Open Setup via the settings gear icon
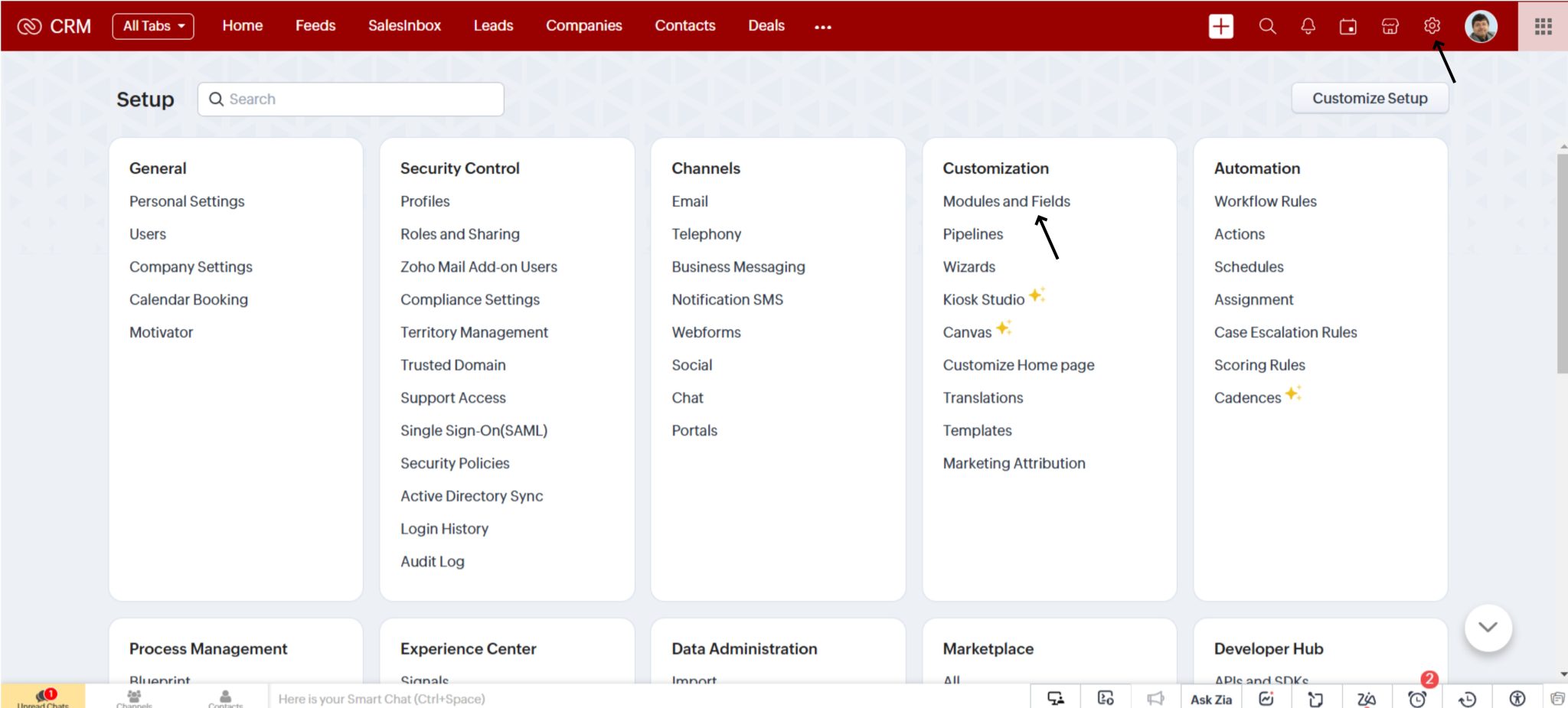This screenshot has width=1568, height=708. (1430, 25)
